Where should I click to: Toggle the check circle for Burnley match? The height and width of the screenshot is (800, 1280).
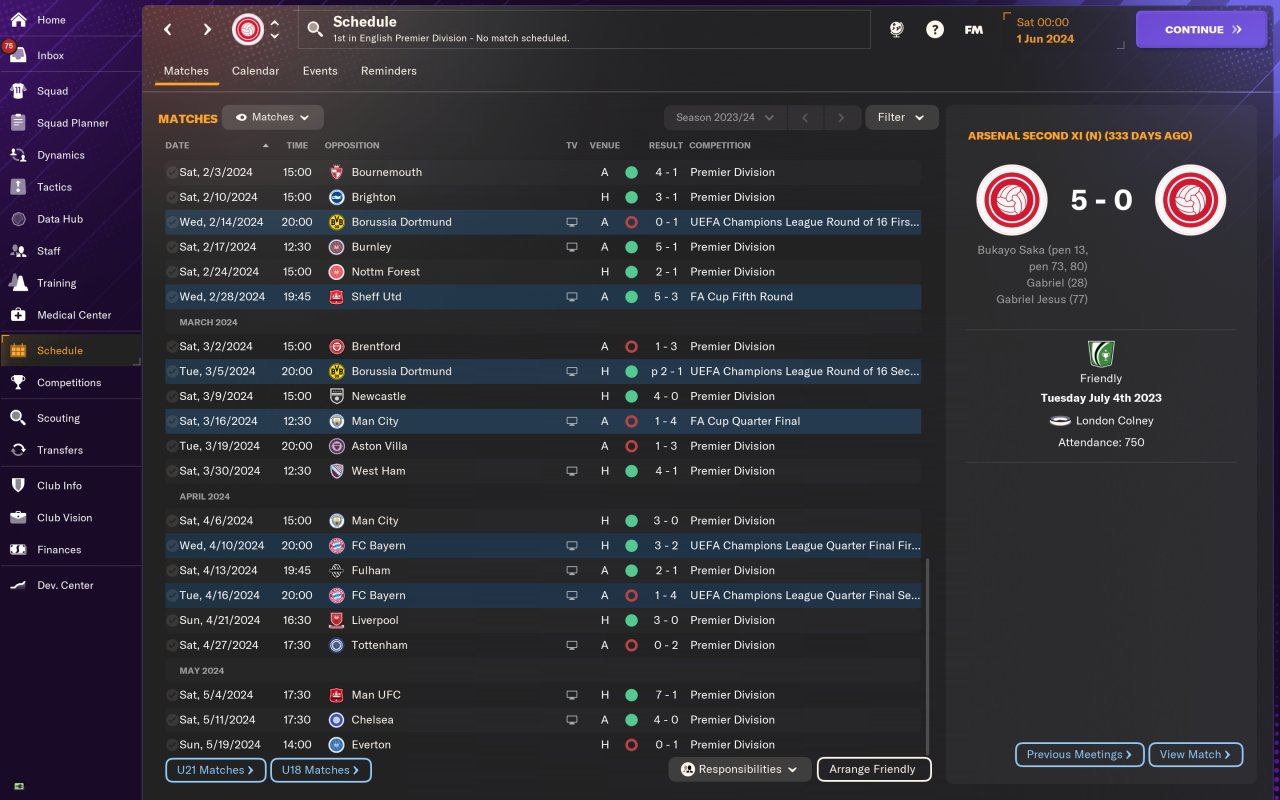tap(172, 247)
